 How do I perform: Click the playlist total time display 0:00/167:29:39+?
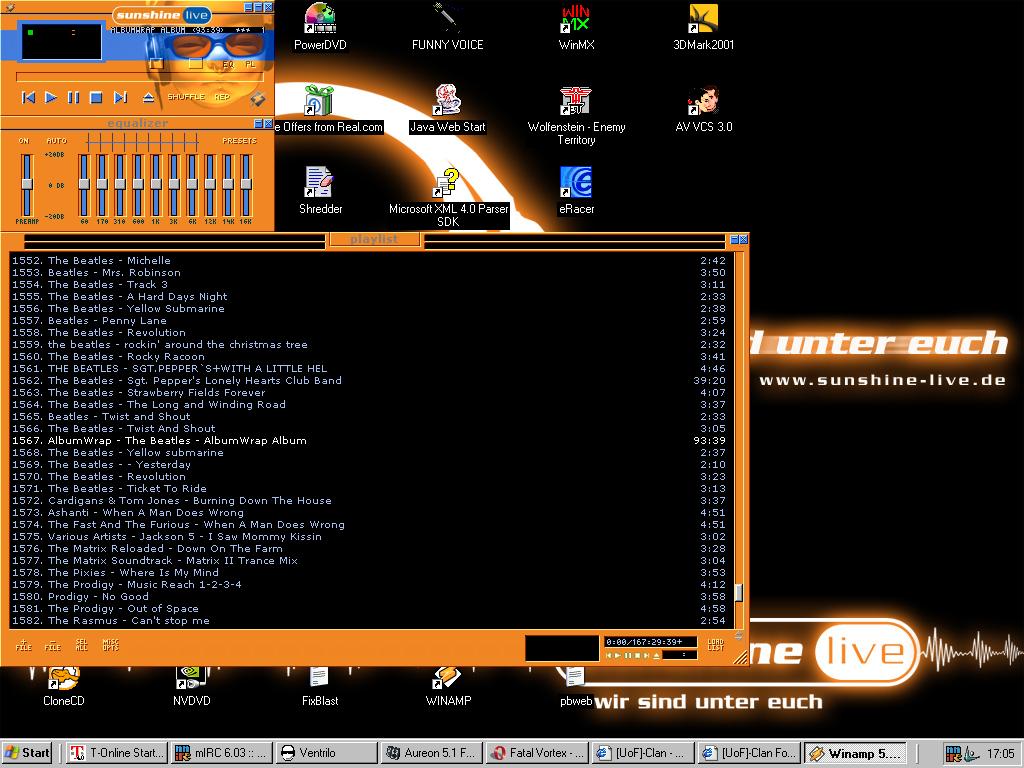pyautogui.click(x=650, y=642)
